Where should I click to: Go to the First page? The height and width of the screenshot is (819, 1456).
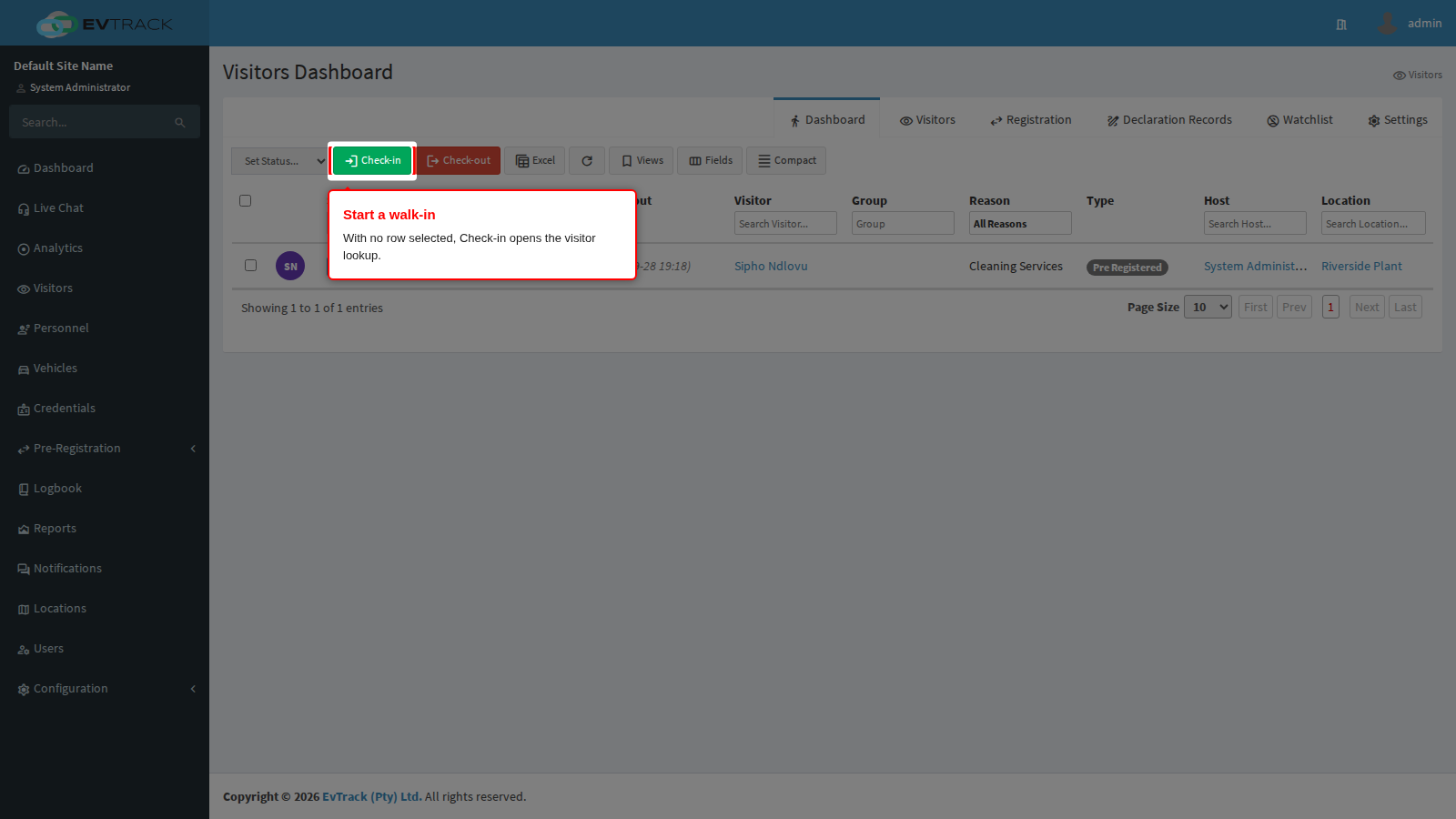tap(1256, 308)
